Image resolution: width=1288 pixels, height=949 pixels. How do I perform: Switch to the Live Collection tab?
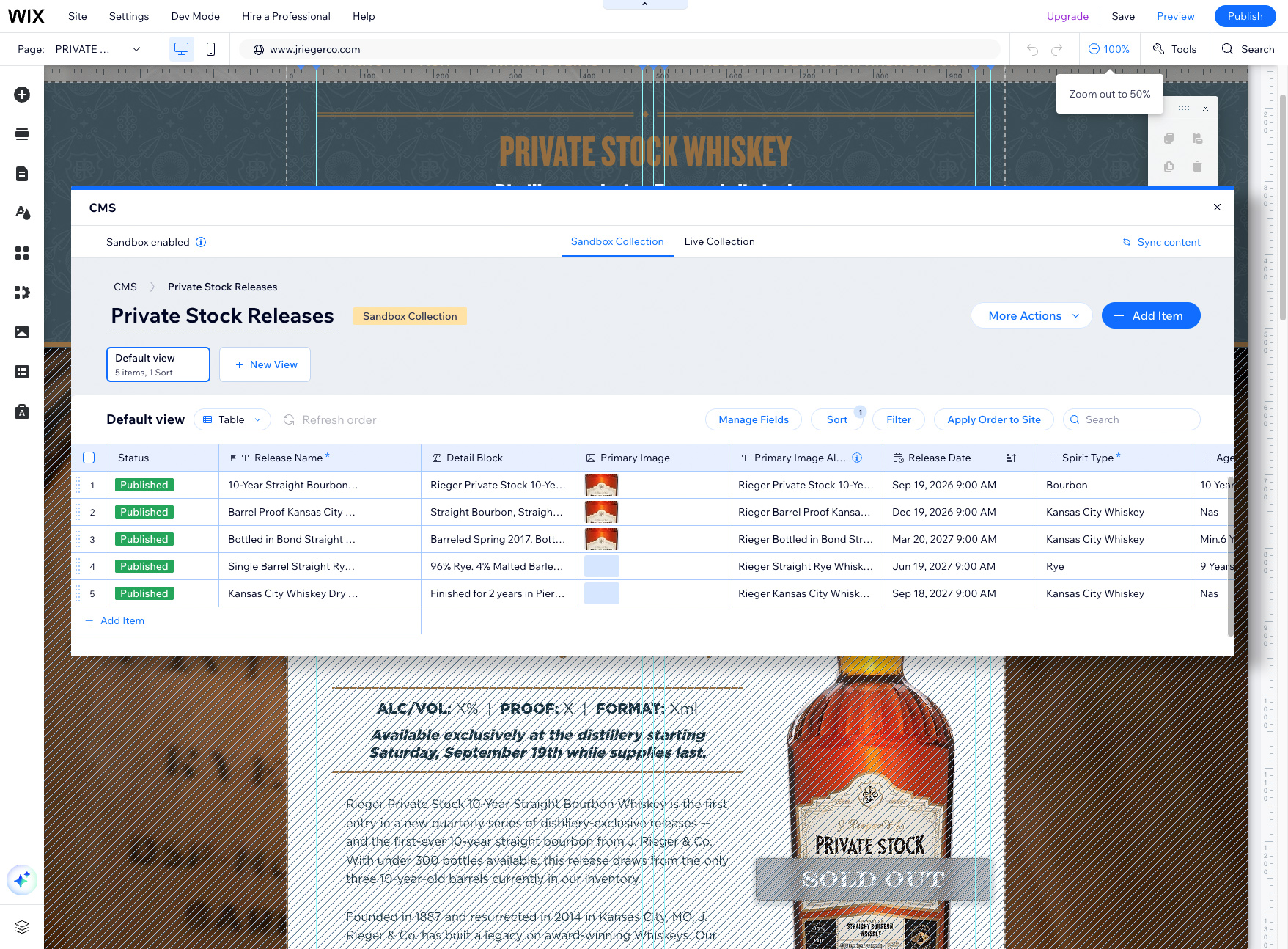tap(720, 241)
